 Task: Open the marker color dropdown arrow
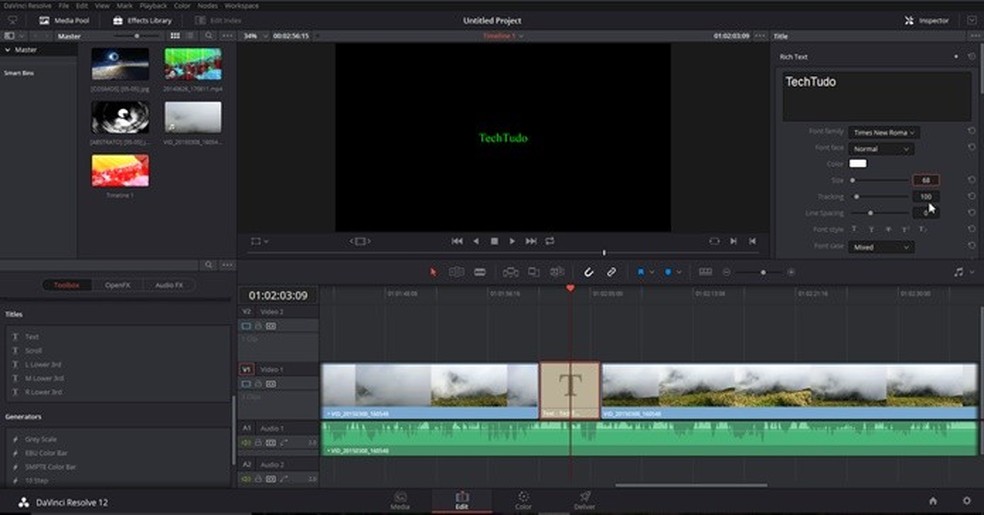click(679, 272)
